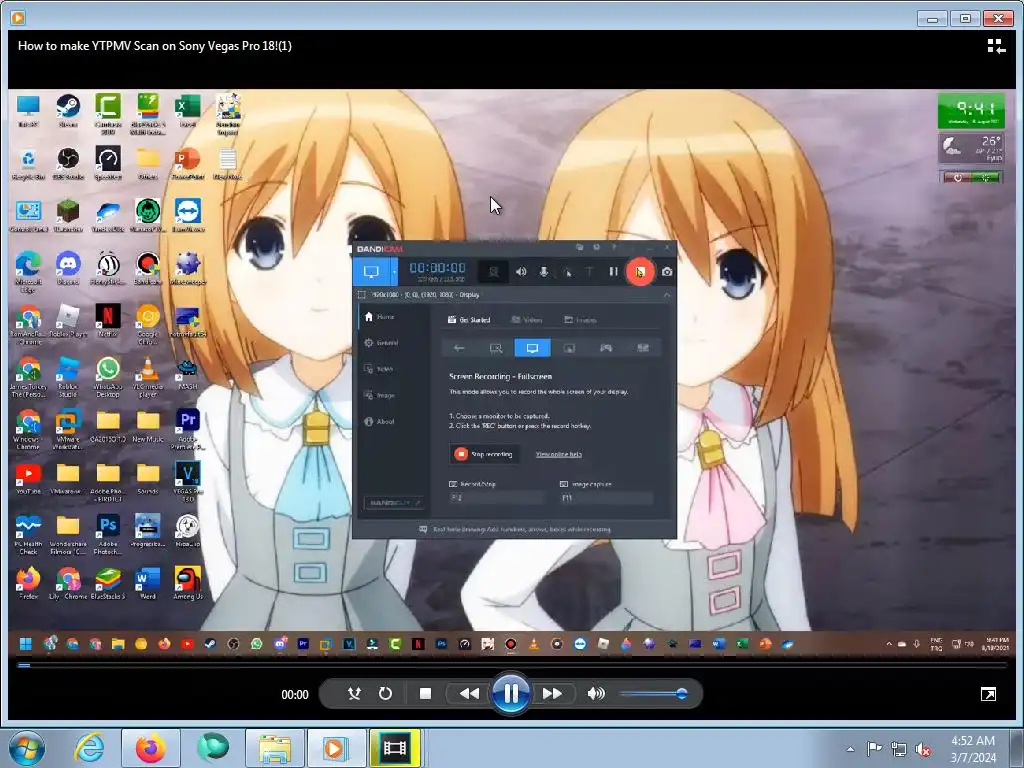Click the Adobe Photoshop desktop icon

[x=108, y=534]
